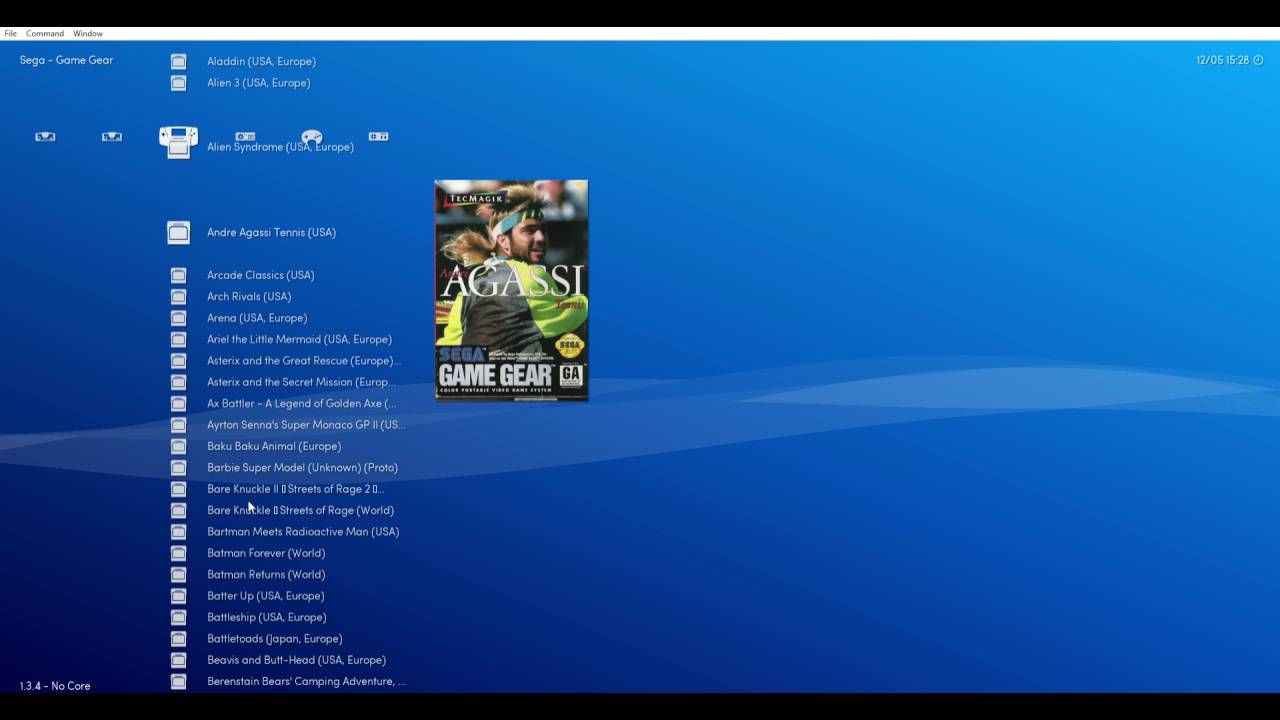Select Bare Knuckle Streets of Rage (World)
This screenshot has height=720, width=1280.
click(300, 510)
